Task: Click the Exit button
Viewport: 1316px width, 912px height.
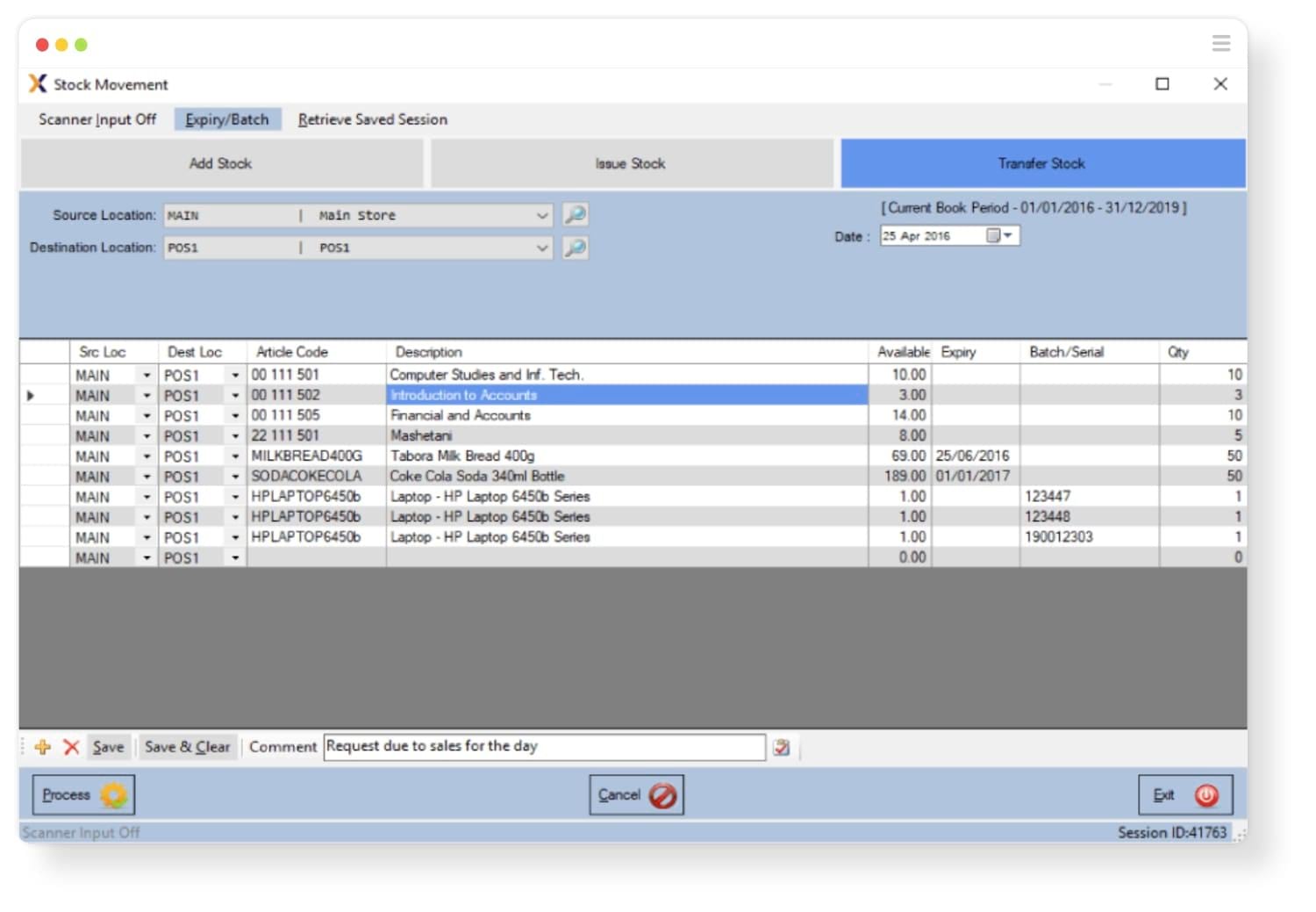Action: 1185,795
